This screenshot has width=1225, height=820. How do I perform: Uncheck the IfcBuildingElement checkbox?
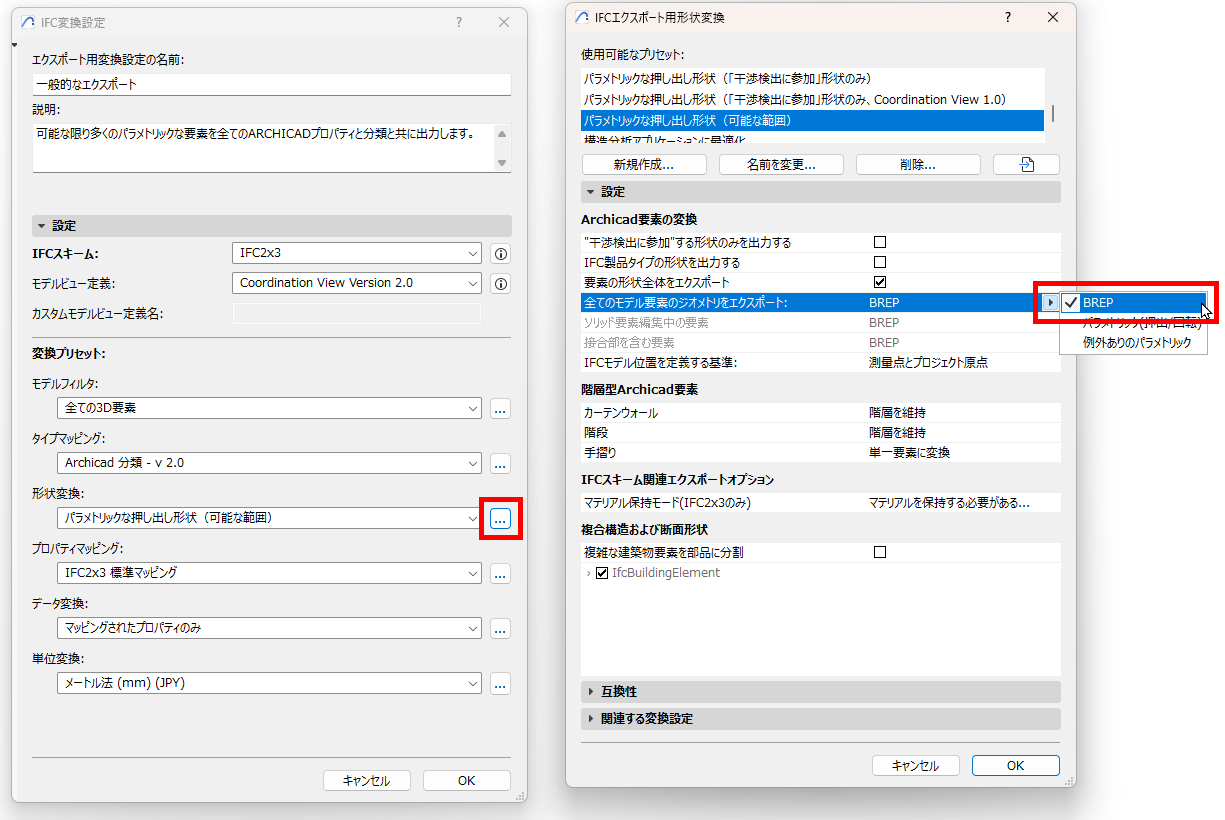602,573
